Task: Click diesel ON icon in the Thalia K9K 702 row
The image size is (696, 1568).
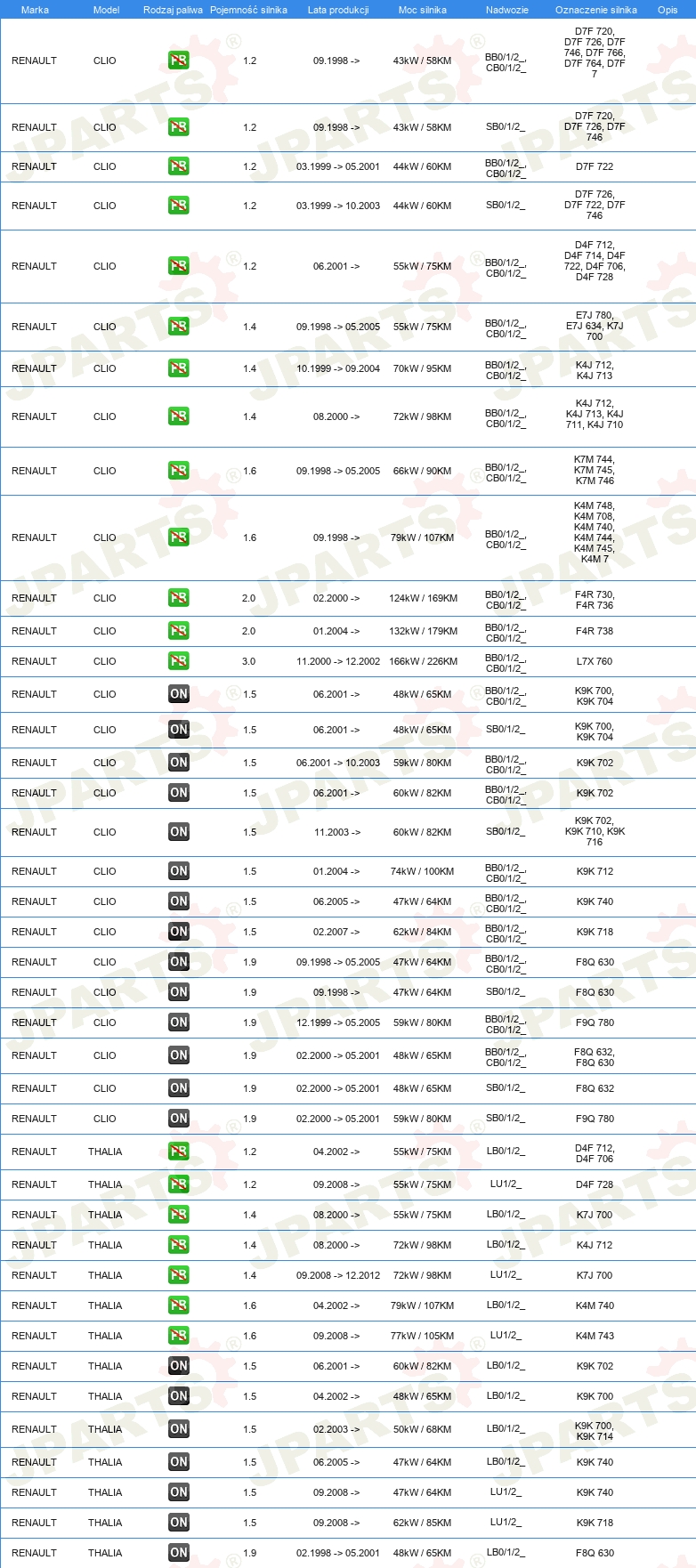Action: pyautogui.click(x=179, y=1366)
